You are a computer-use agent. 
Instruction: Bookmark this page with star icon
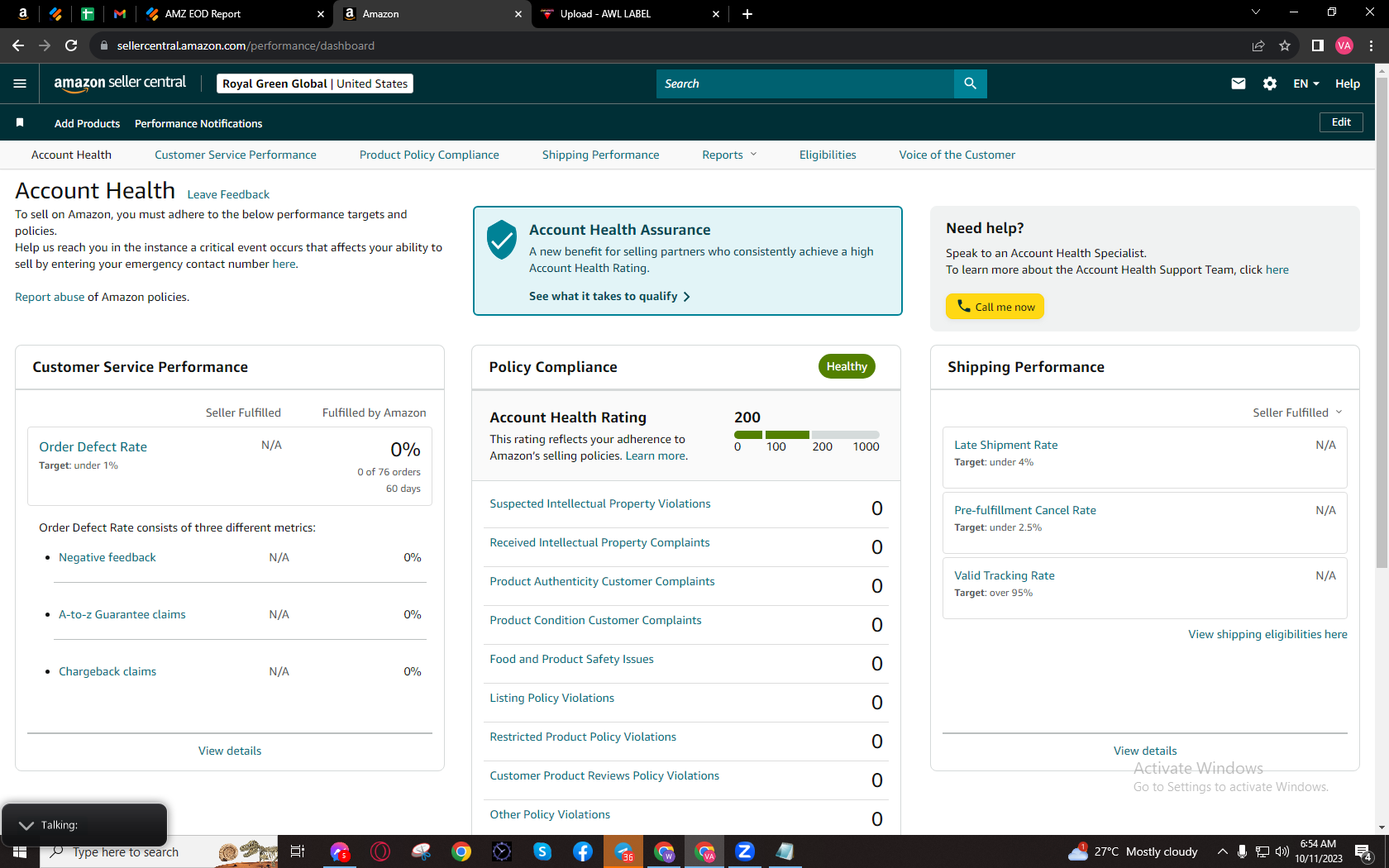[1285, 45]
